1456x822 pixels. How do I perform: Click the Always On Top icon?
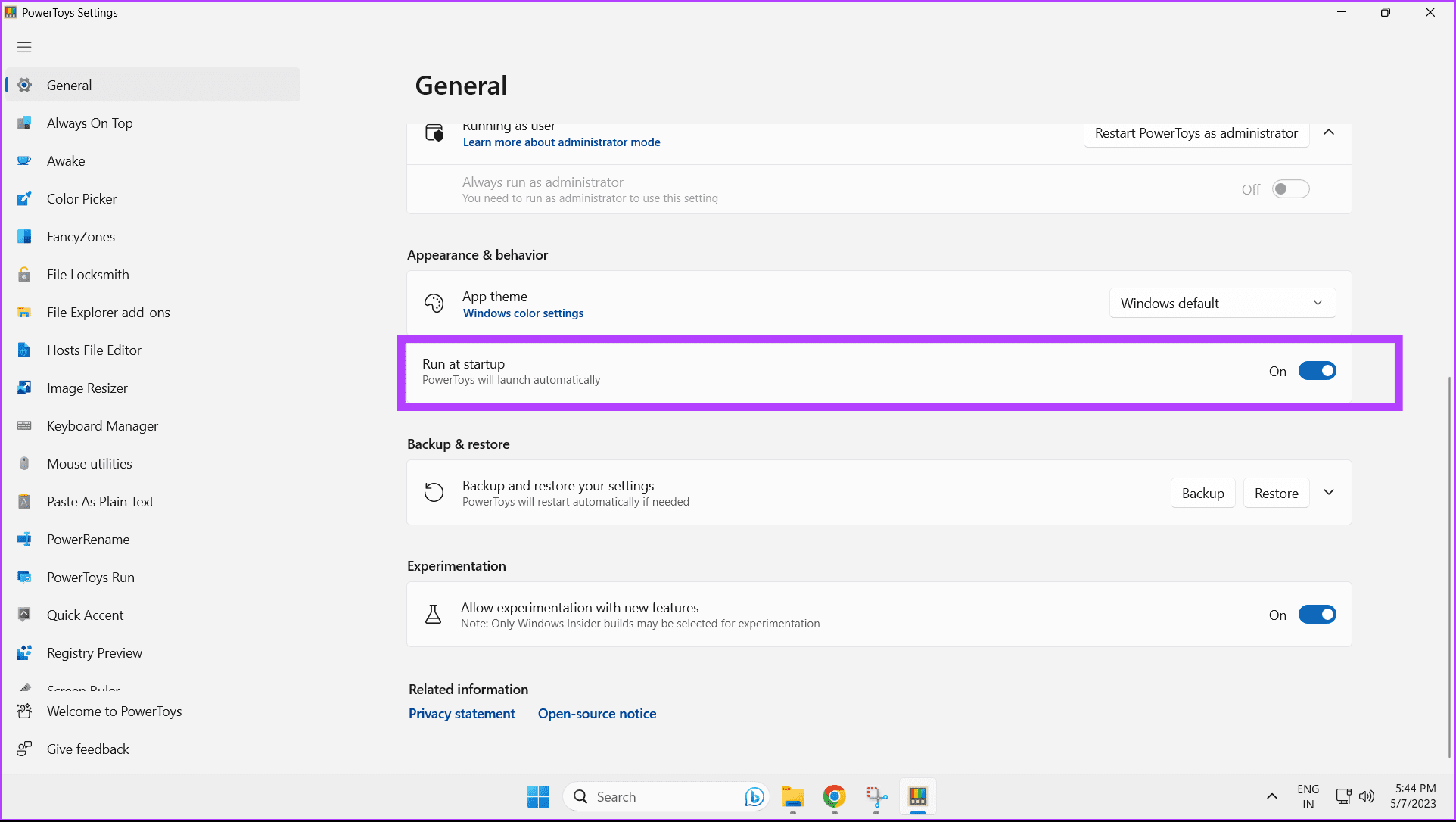(24, 122)
